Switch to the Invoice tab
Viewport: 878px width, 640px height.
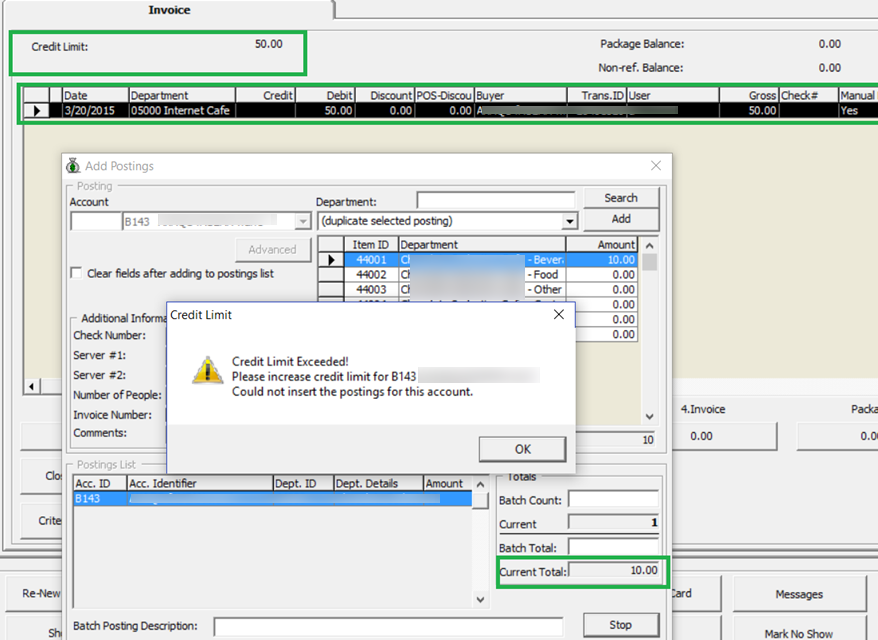169,10
